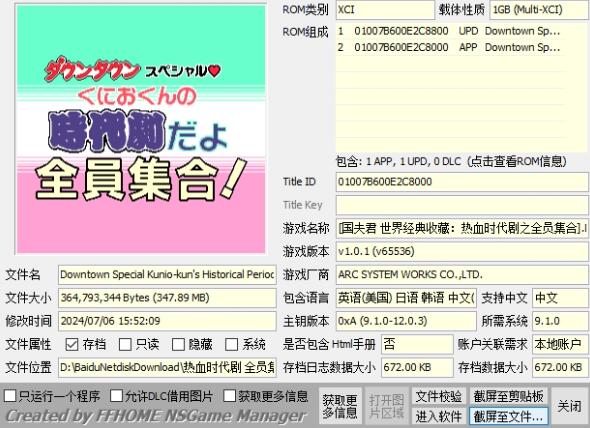The height and width of the screenshot is (428, 590).
Task: Click the 存档数据大小 field value
Action: [560, 367]
